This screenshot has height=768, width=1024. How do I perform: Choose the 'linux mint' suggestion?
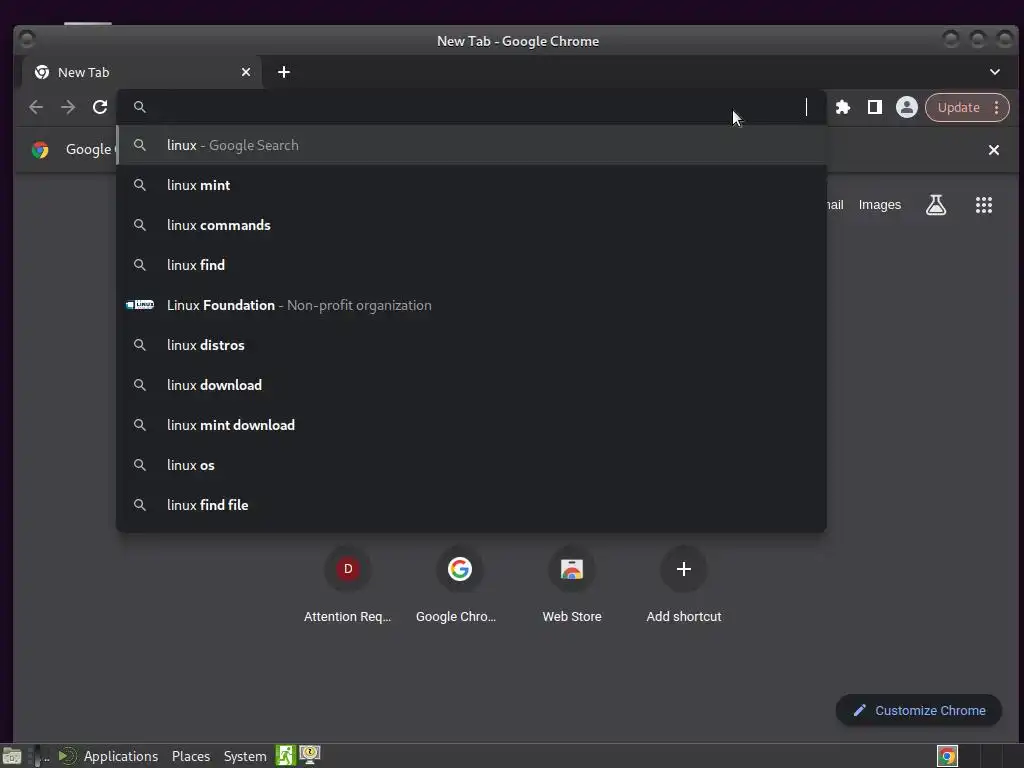[472, 185]
